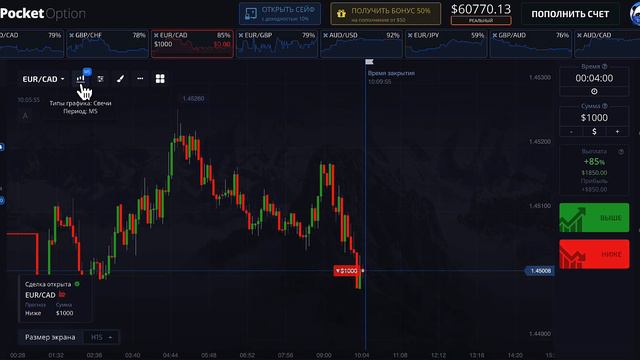The height and width of the screenshot is (360, 640).
Task: Open the chart type candles icon
Action: (81, 78)
